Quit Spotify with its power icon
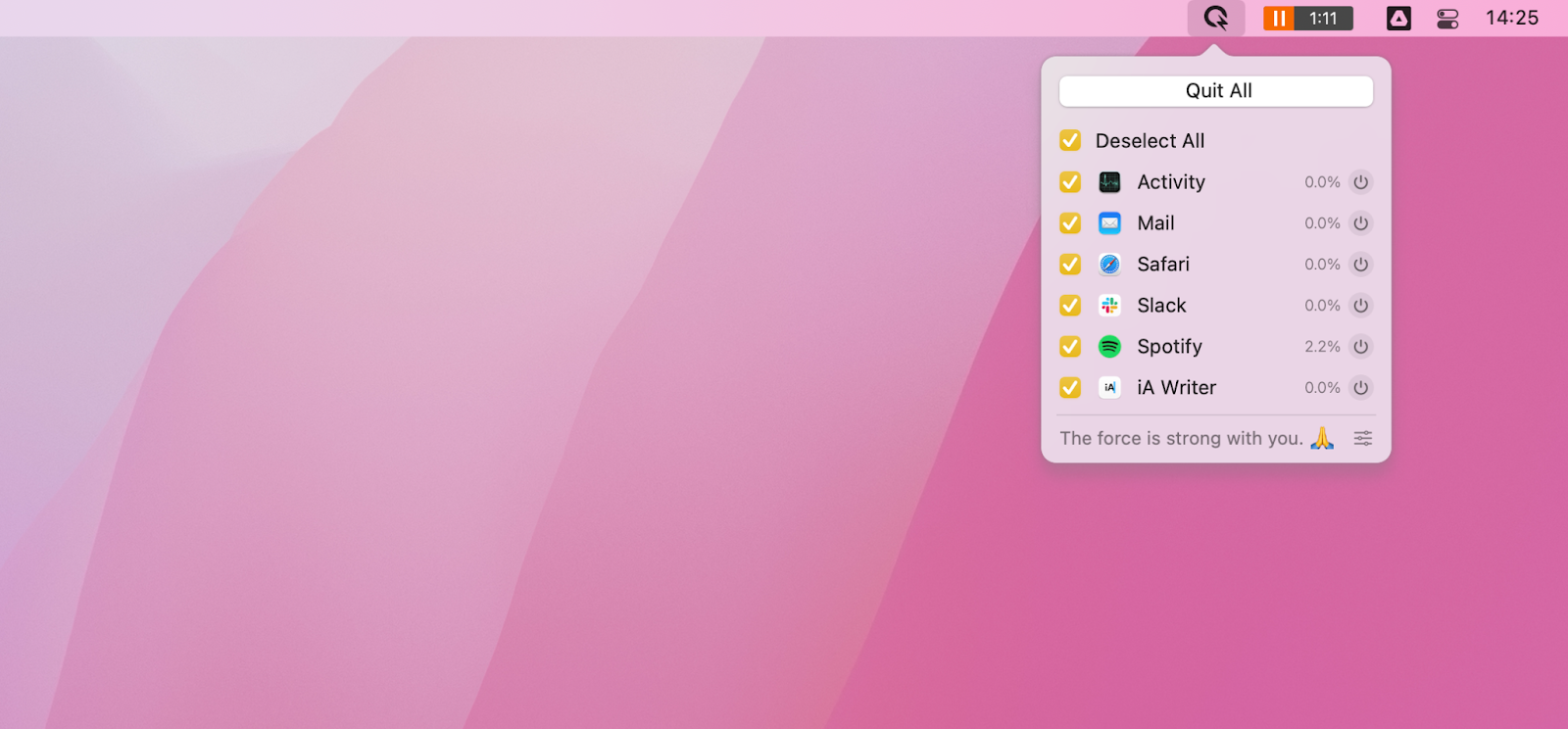Image resolution: width=1568 pixels, height=729 pixels. [1360, 347]
